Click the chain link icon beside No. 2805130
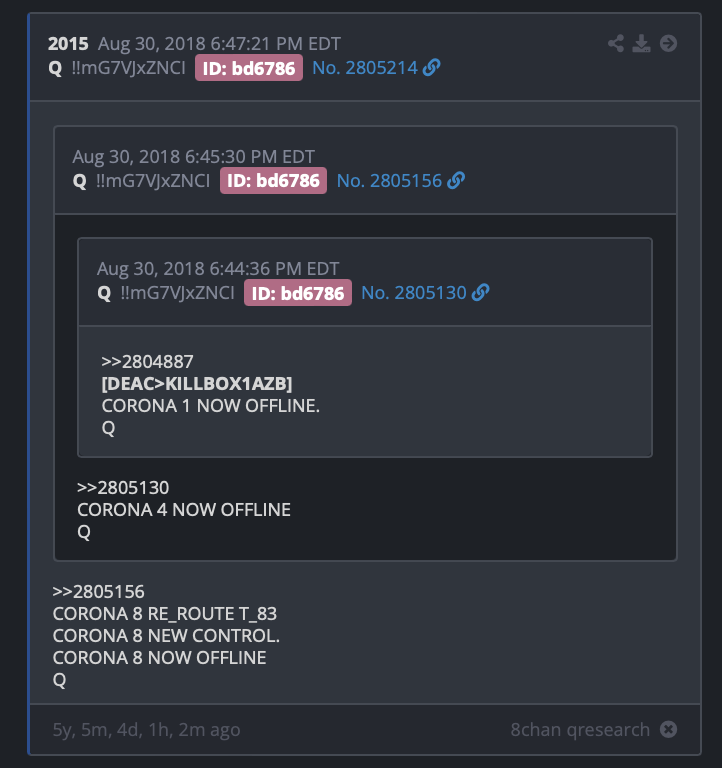 (x=480, y=292)
